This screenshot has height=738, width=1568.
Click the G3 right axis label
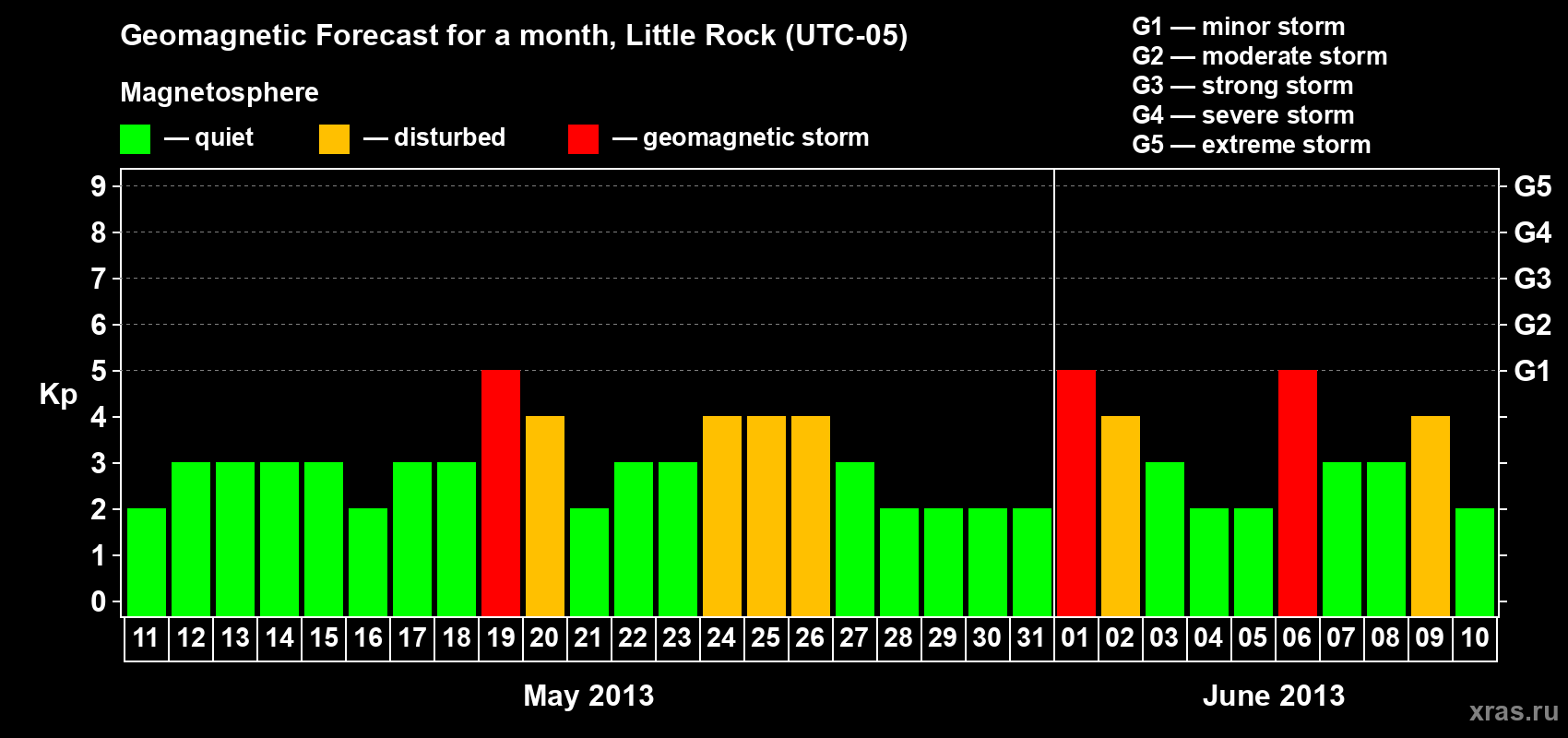pyautogui.click(x=1532, y=279)
